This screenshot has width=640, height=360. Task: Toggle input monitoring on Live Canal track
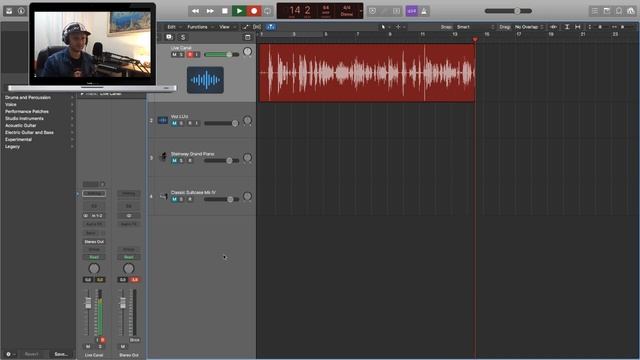pos(197,55)
